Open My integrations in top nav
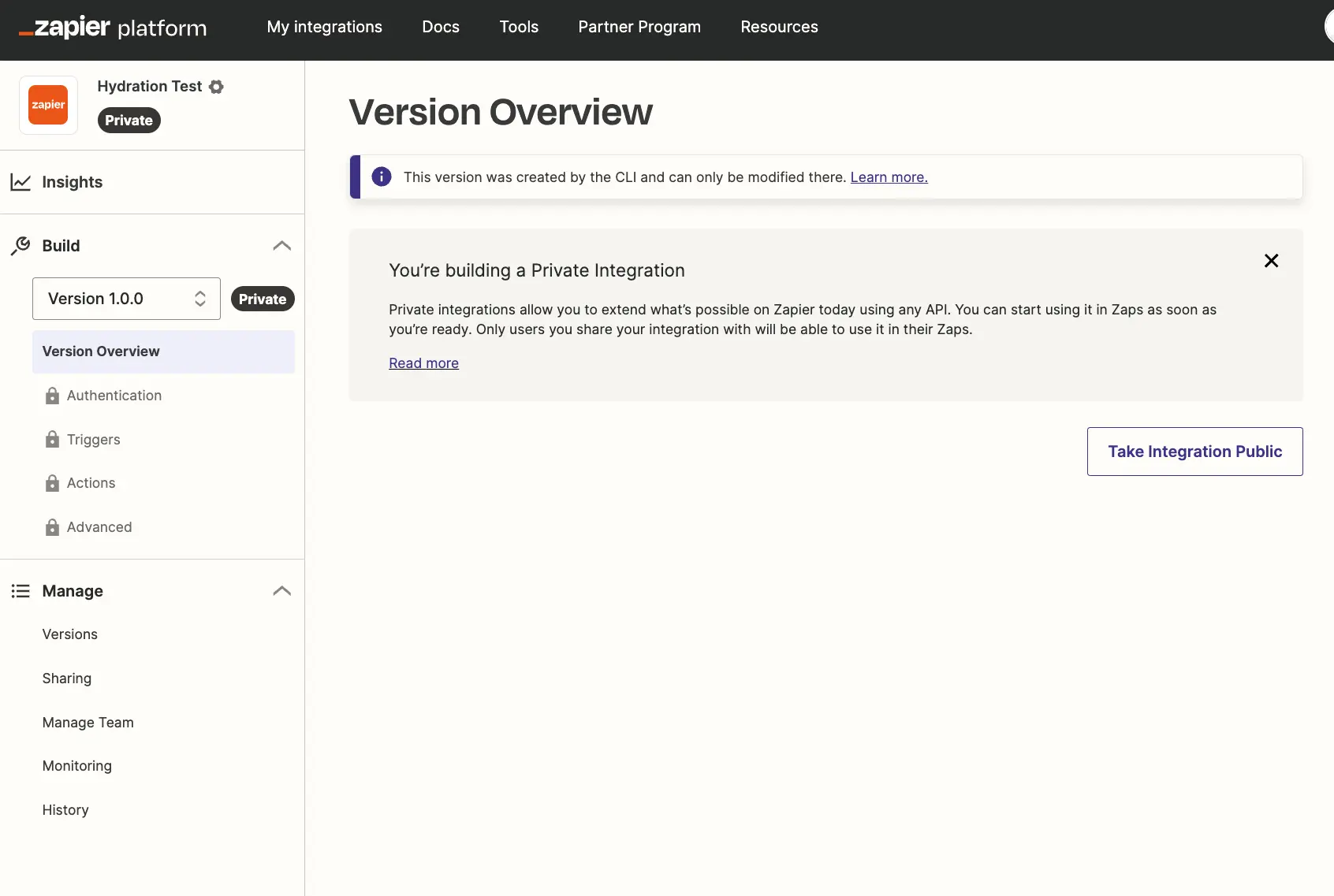Image resolution: width=1334 pixels, height=896 pixels. pyautogui.click(x=325, y=27)
